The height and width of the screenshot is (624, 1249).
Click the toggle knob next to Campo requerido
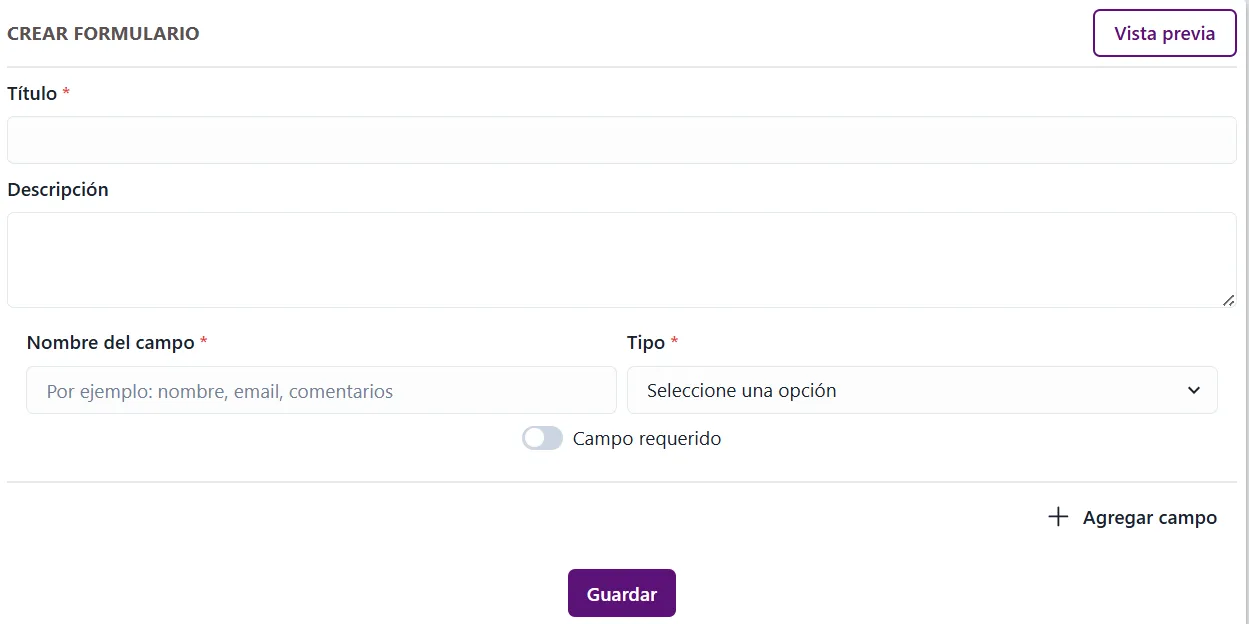coord(534,438)
